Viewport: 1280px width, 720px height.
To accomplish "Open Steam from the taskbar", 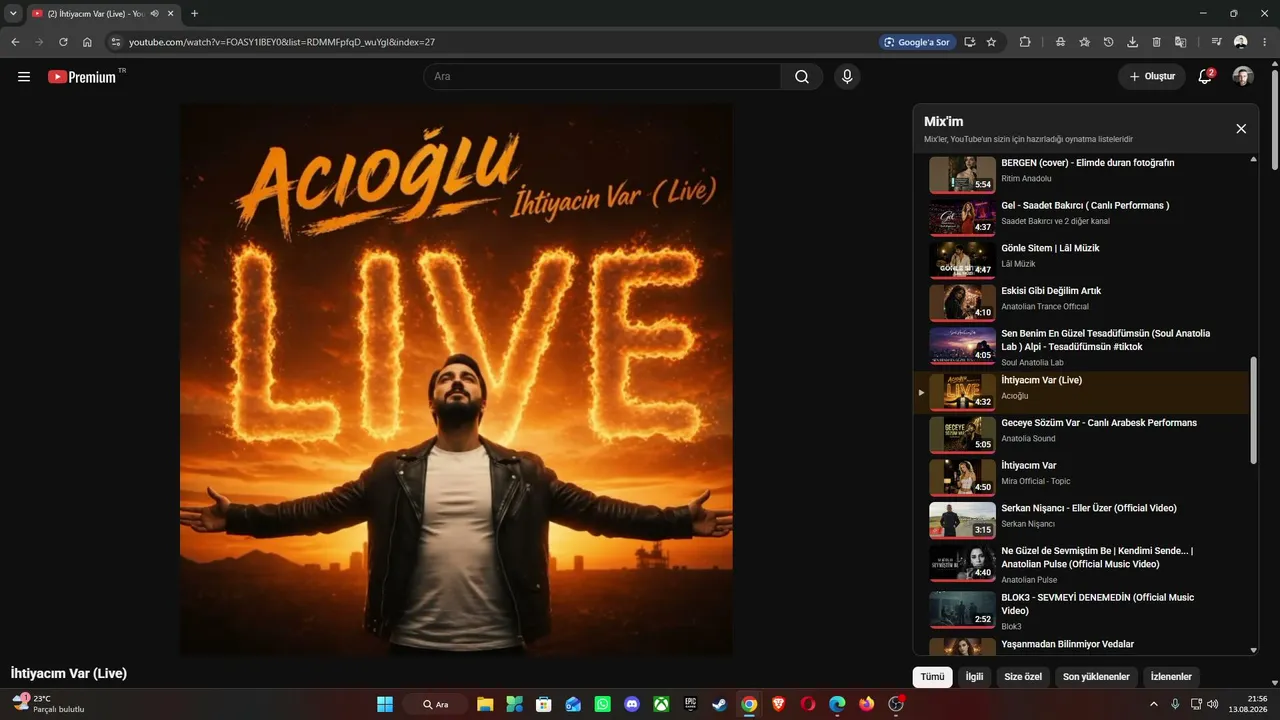I will [x=719, y=704].
